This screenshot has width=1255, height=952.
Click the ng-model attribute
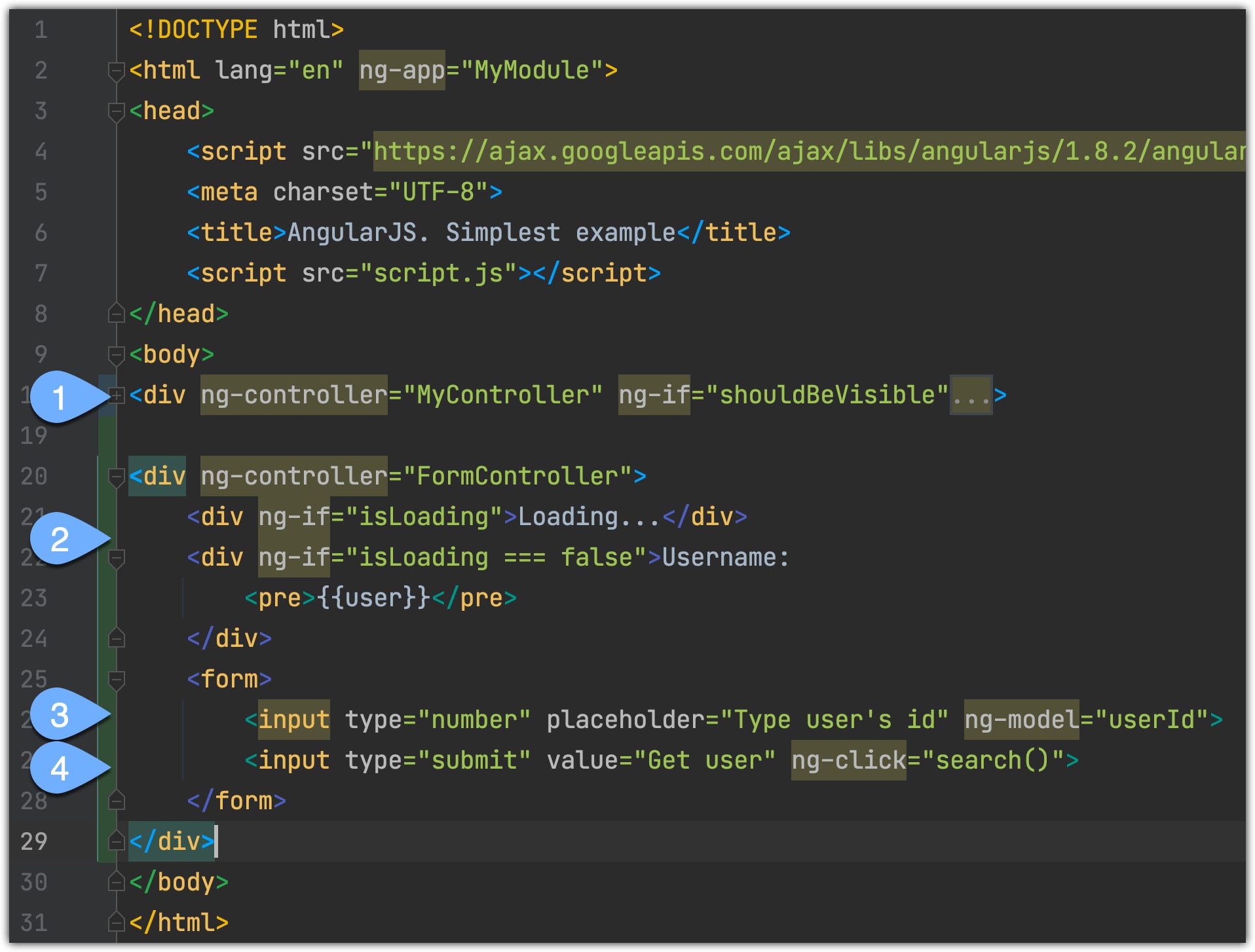(x=1021, y=720)
